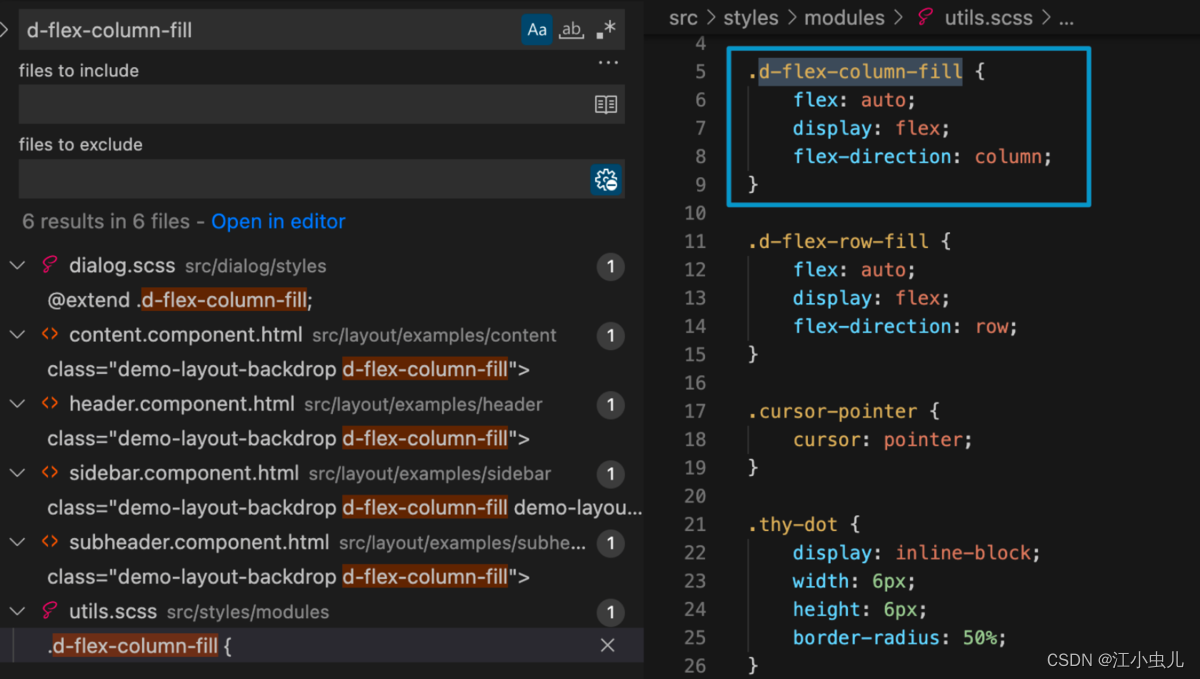Click Sass icon in editor breadcrumb
This screenshot has height=679, width=1200.
[924, 18]
